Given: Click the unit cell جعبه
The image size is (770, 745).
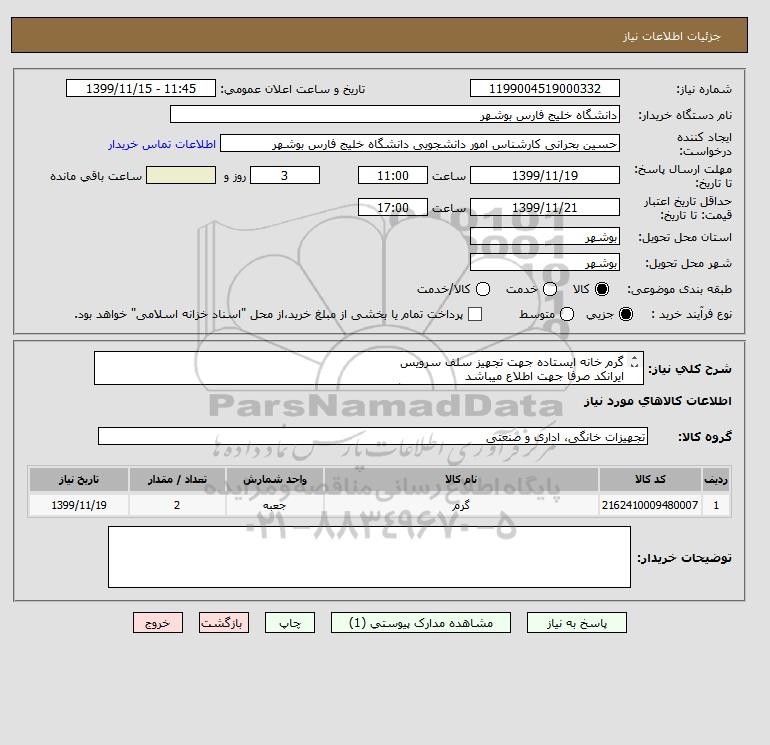Looking at the screenshot, I should pyautogui.click(x=275, y=505).
